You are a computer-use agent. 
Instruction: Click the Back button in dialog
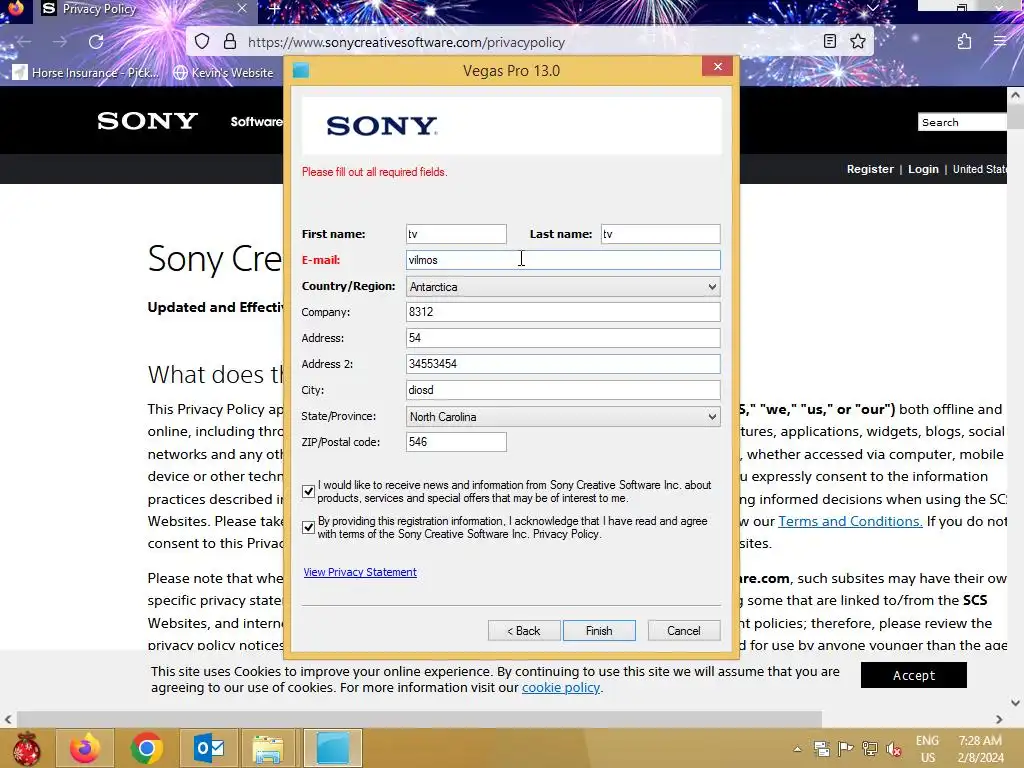tap(524, 631)
